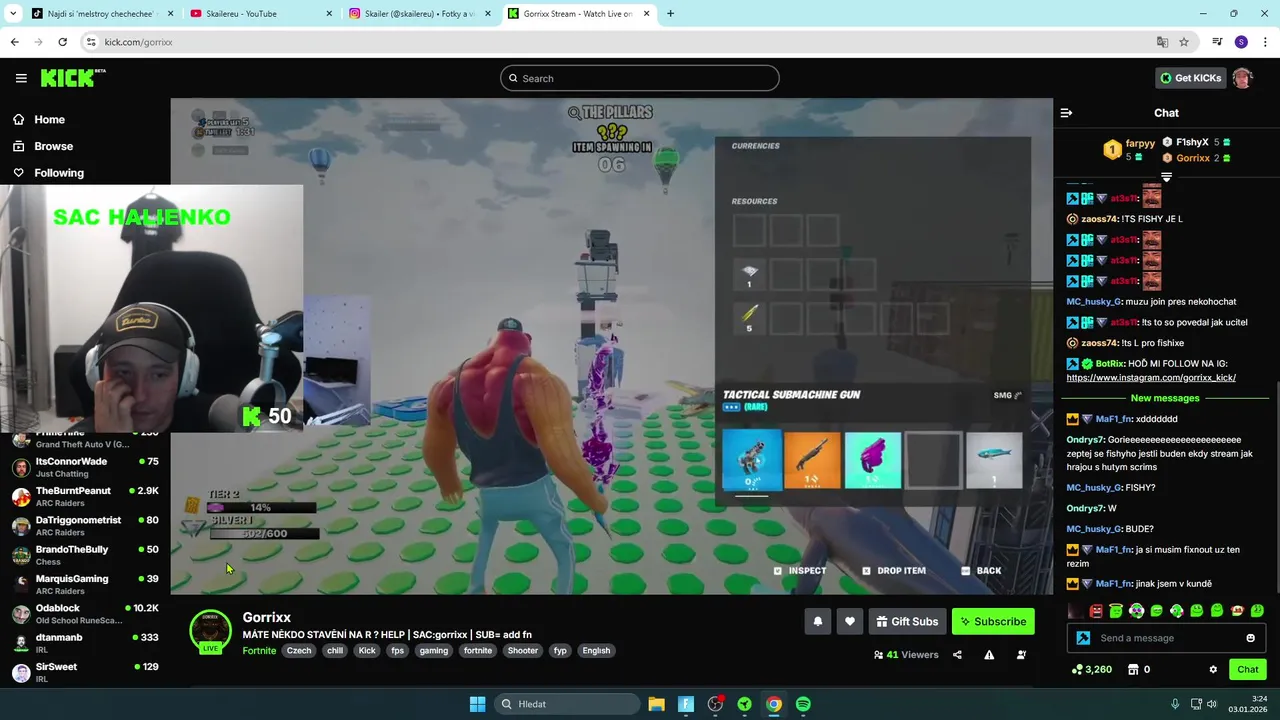Click the 41 Viewers count
Viewport: 1280px width, 720px height.
click(x=906, y=655)
